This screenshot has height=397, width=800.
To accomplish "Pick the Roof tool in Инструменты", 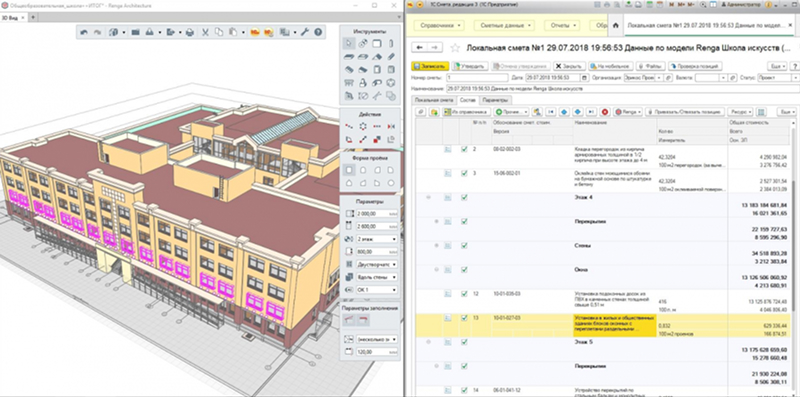I will [377, 57].
